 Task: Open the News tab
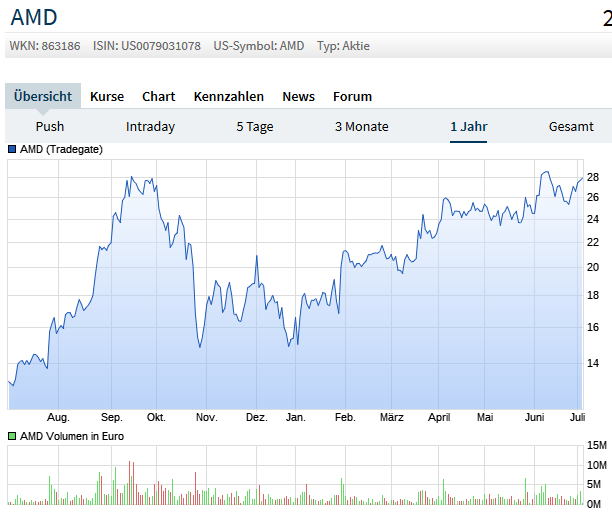(x=299, y=96)
